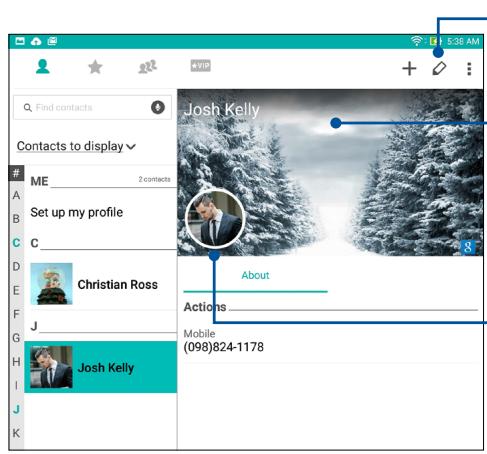Edit contact using the pencil icon
The height and width of the screenshot is (454, 487).
439,69
